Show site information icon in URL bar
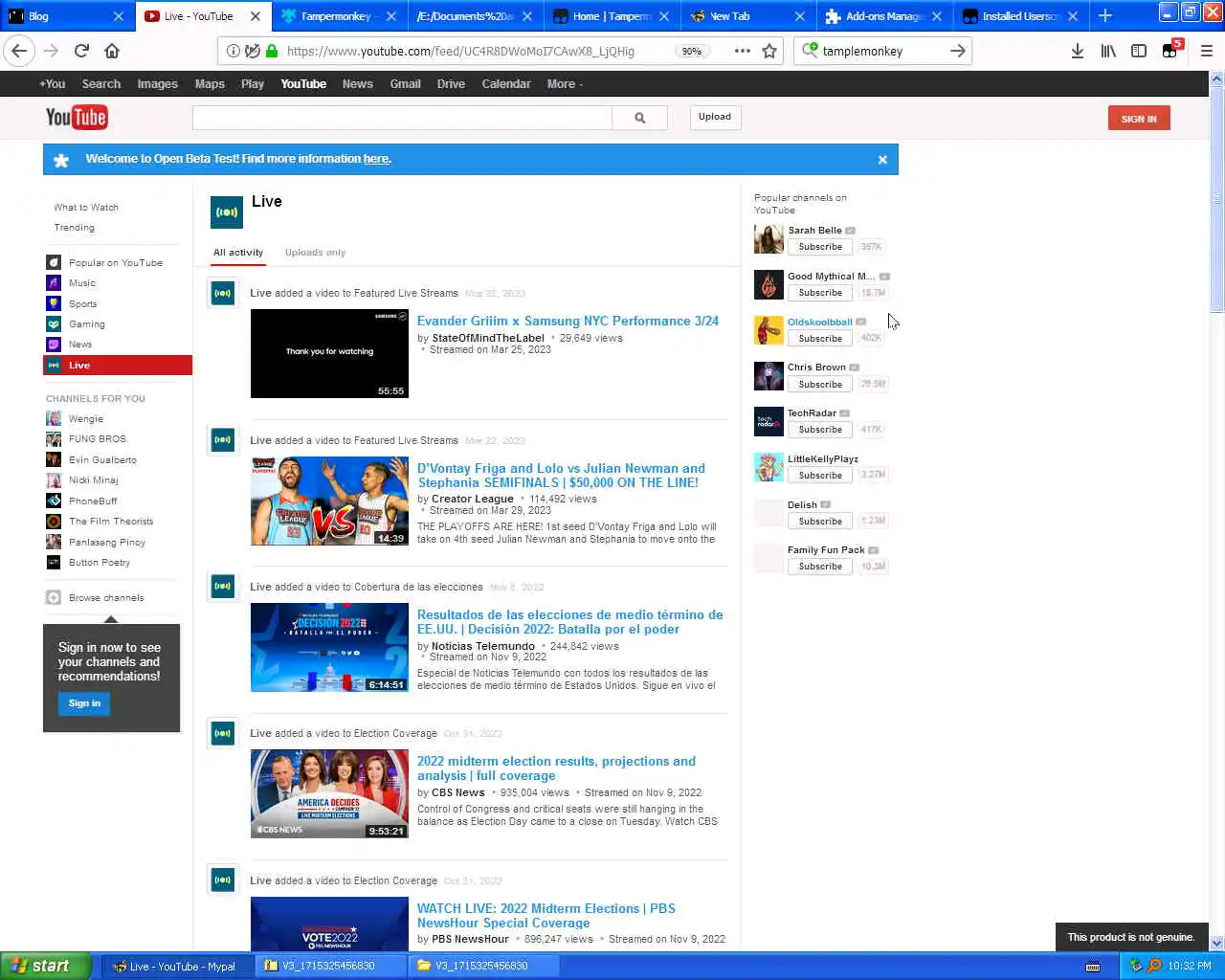This screenshot has height=980, width=1225. coord(234,51)
